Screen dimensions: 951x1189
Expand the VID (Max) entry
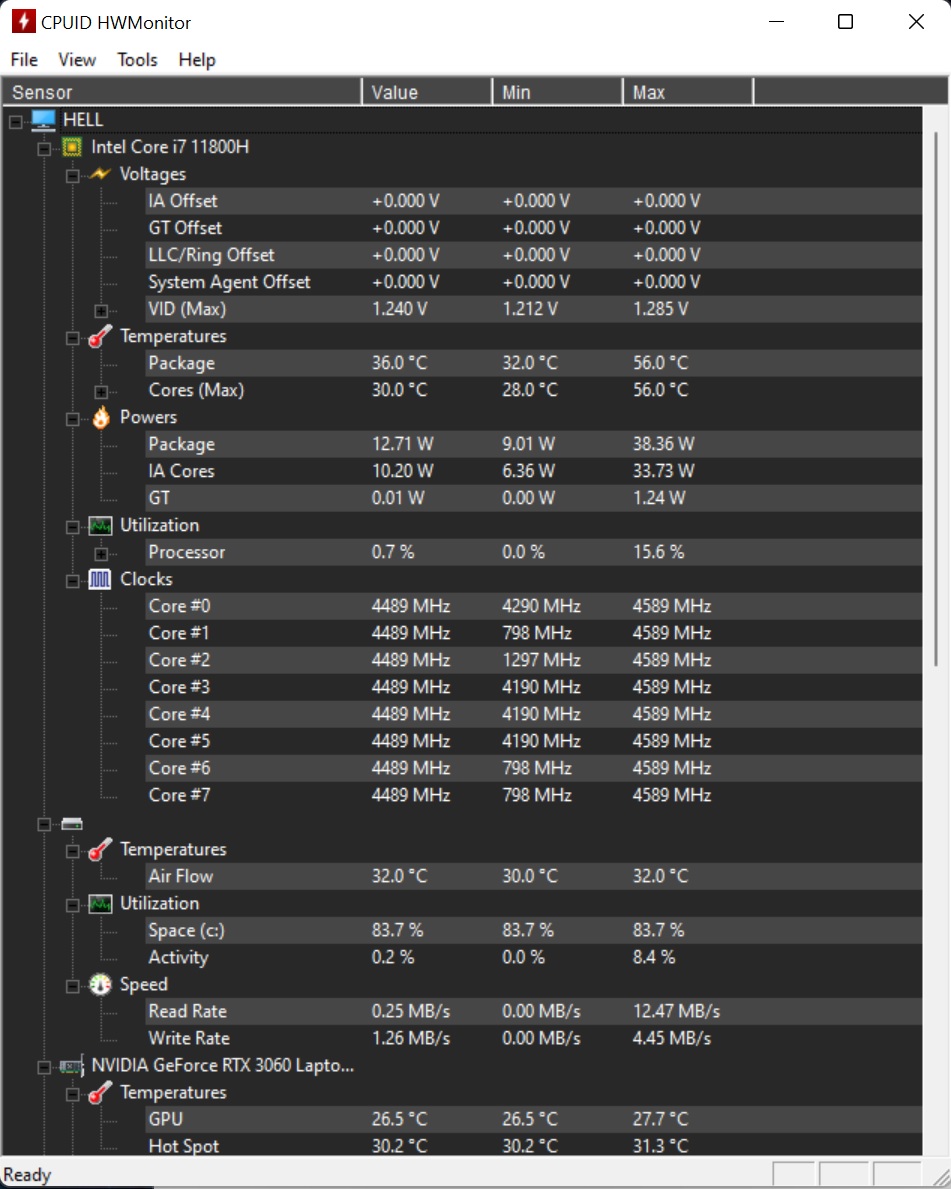tap(101, 311)
